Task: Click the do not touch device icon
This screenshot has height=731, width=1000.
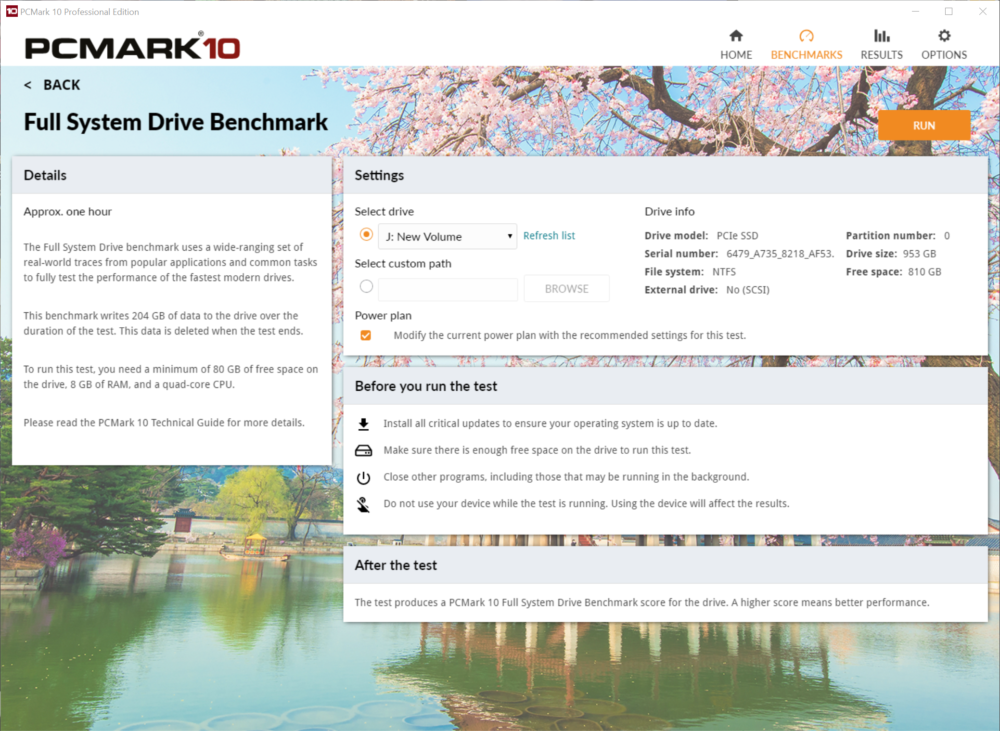Action: pyautogui.click(x=363, y=505)
